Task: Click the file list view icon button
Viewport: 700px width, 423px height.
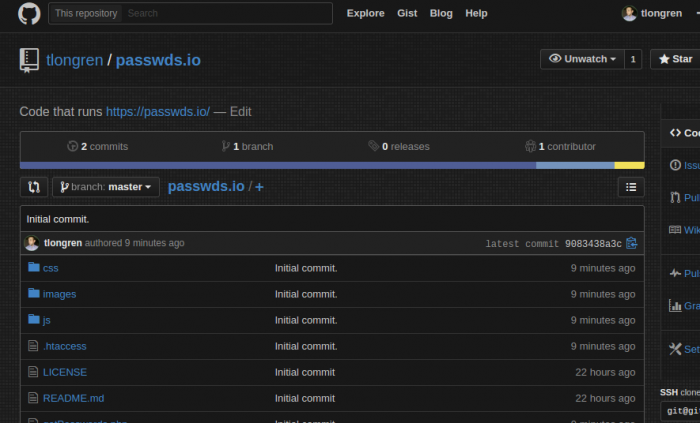Action: 631,187
